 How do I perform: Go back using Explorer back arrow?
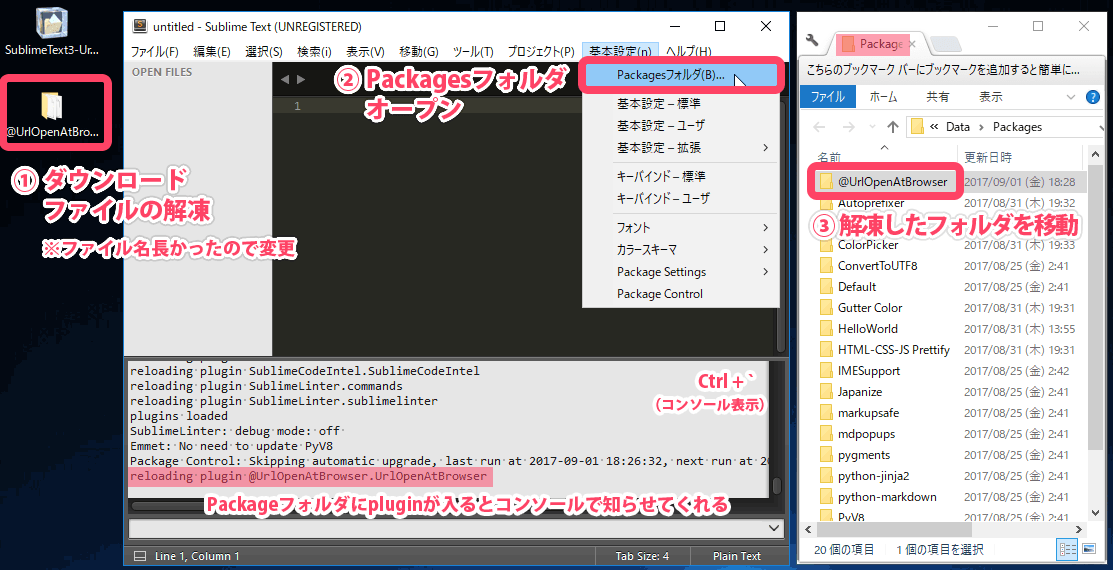pos(818,127)
